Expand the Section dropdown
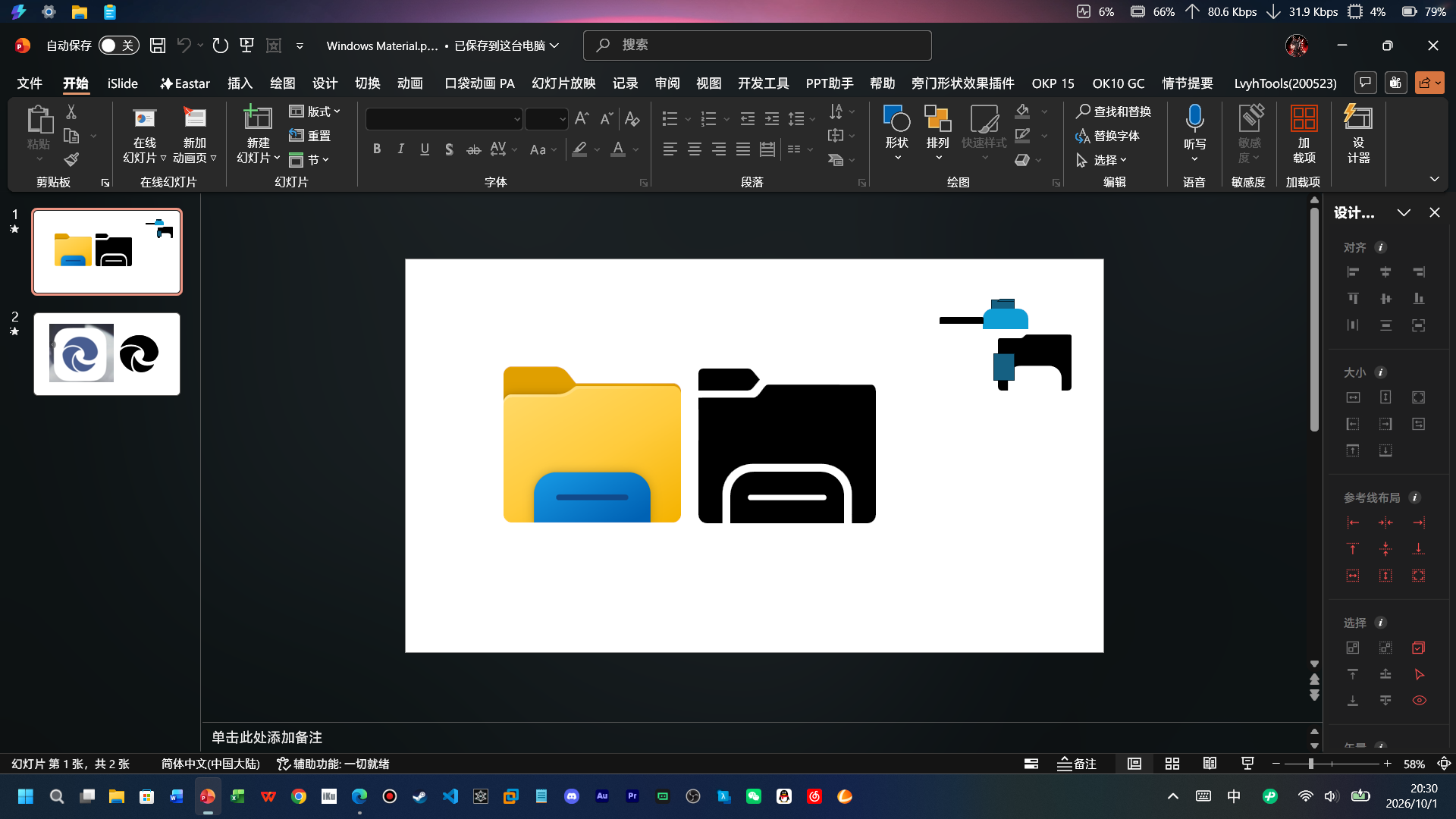 [309, 160]
